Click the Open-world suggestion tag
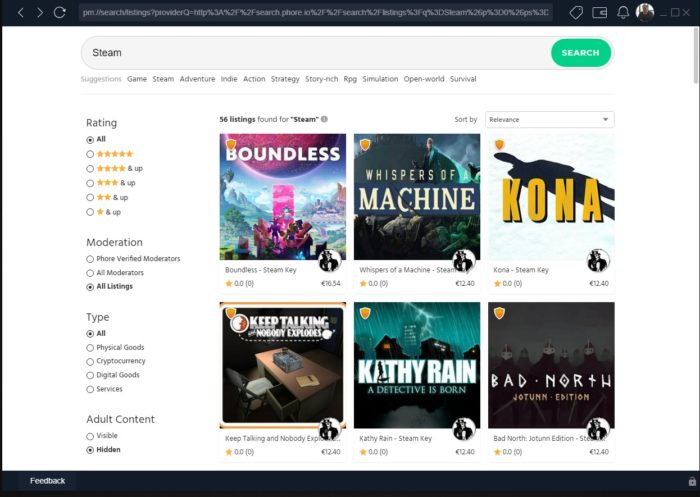 coord(424,79)
